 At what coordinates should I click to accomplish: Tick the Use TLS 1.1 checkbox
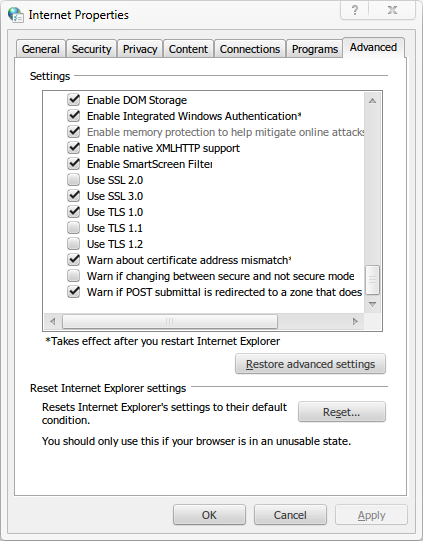(x=73, y=228)
